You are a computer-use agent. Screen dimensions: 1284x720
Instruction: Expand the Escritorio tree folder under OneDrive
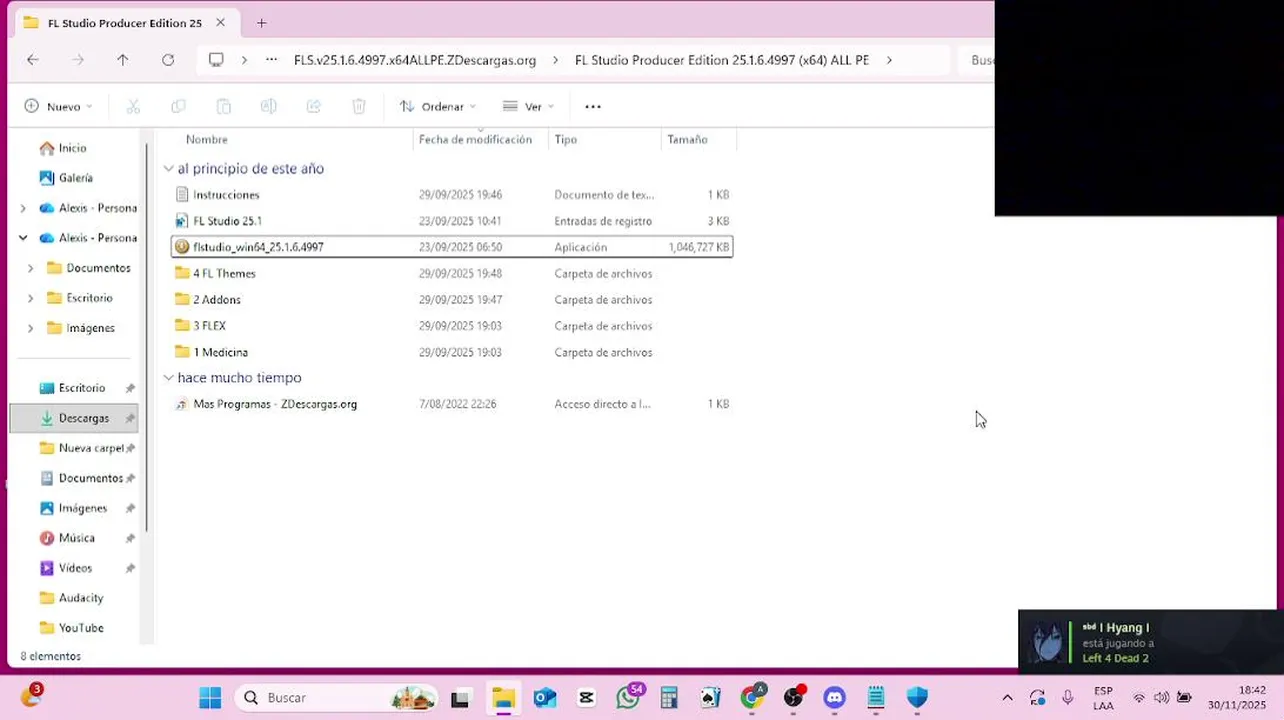click(30, 298)
